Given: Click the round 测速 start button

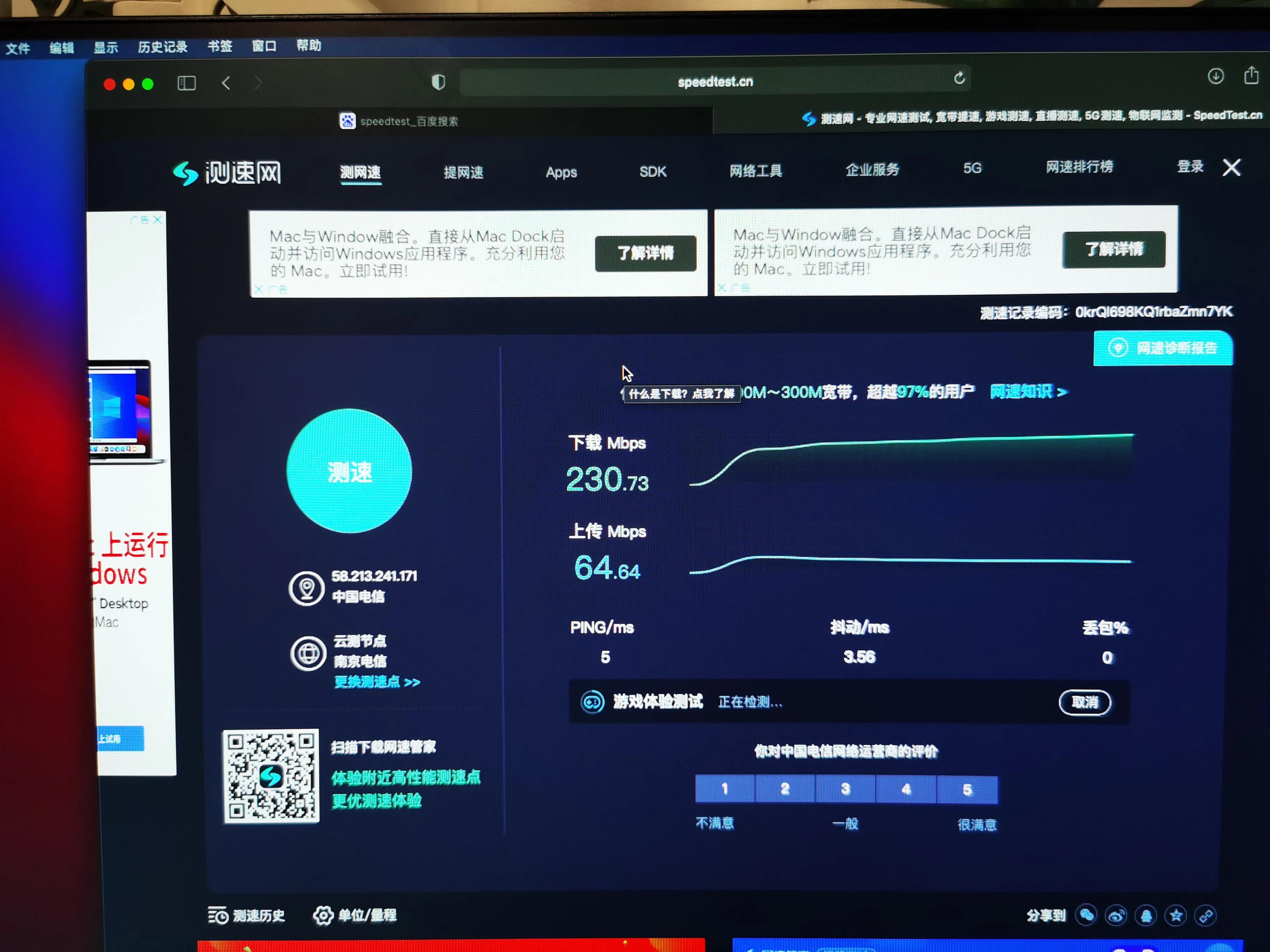Looking at the screenshot, I should [349, 471].
